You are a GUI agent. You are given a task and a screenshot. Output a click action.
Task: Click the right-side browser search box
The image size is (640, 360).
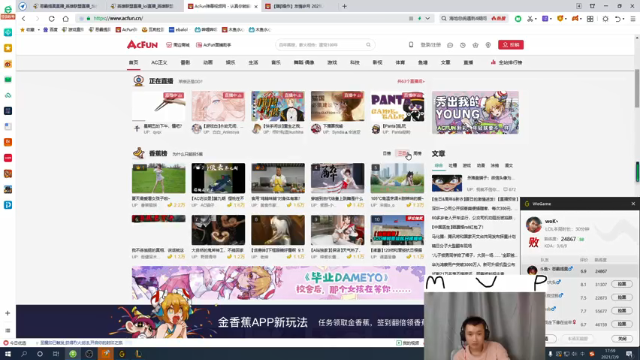(x=473, y=18)
